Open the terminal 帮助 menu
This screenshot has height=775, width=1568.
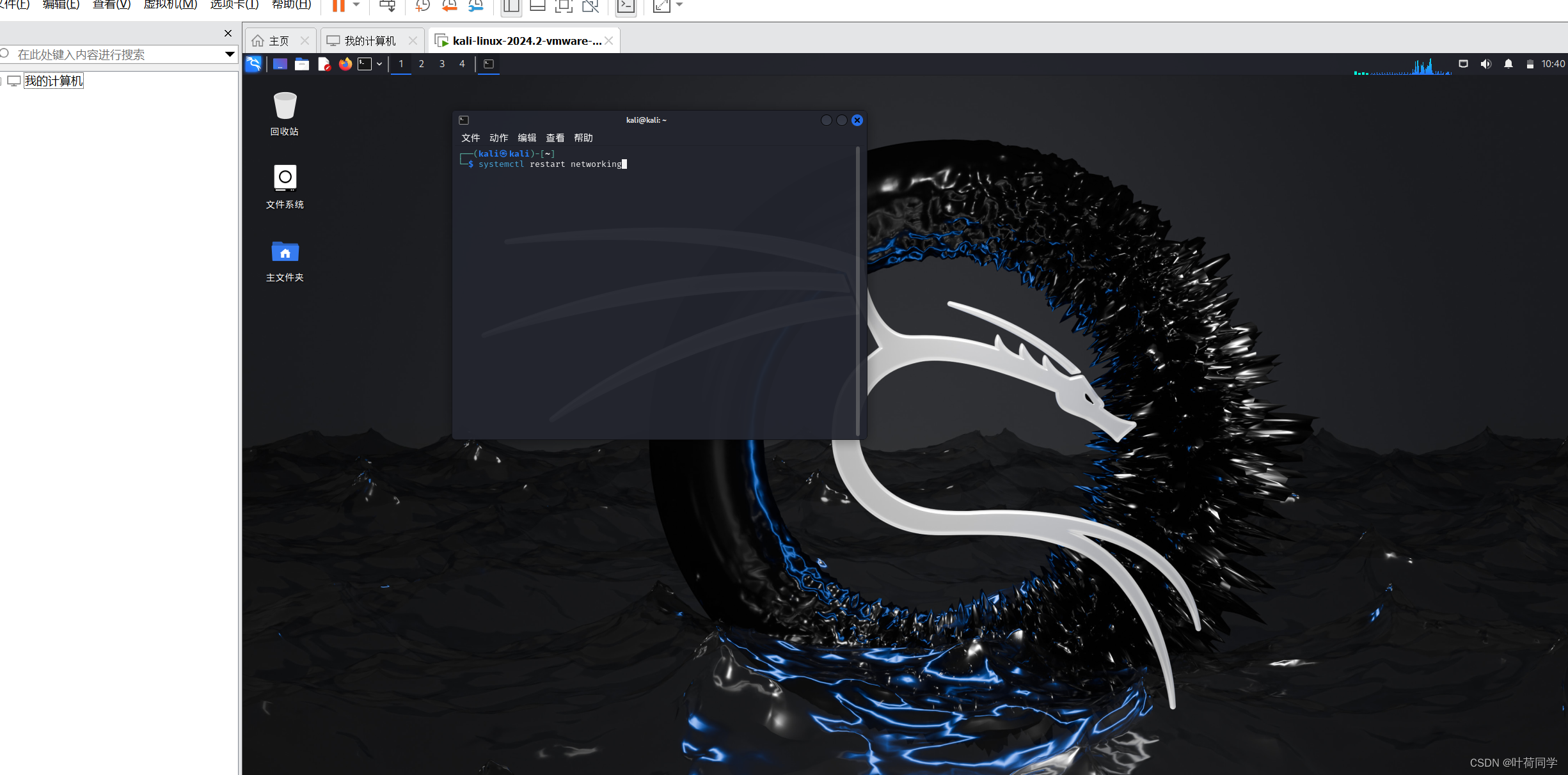583,138
